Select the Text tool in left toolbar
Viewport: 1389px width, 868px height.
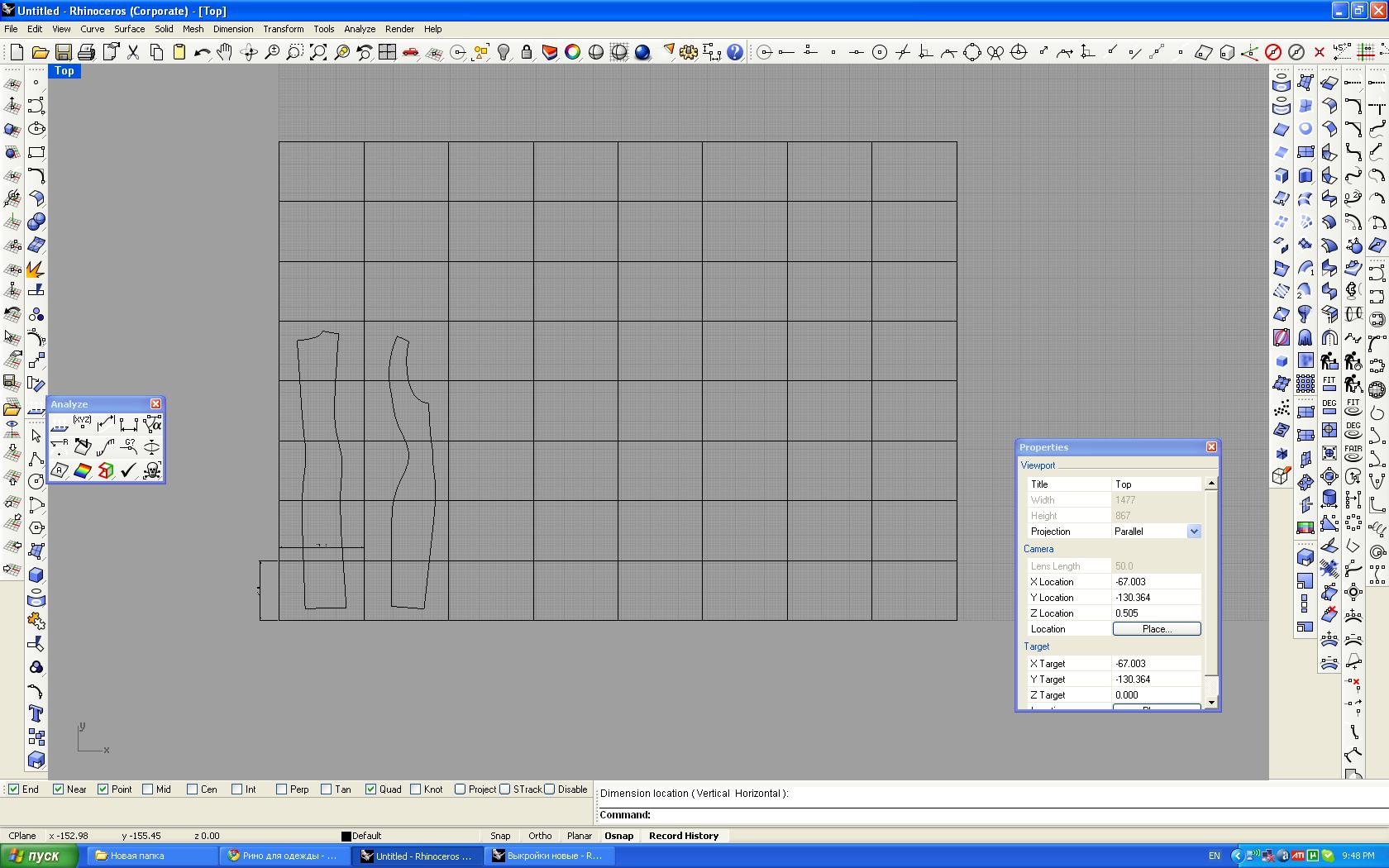tap(36, 713)
